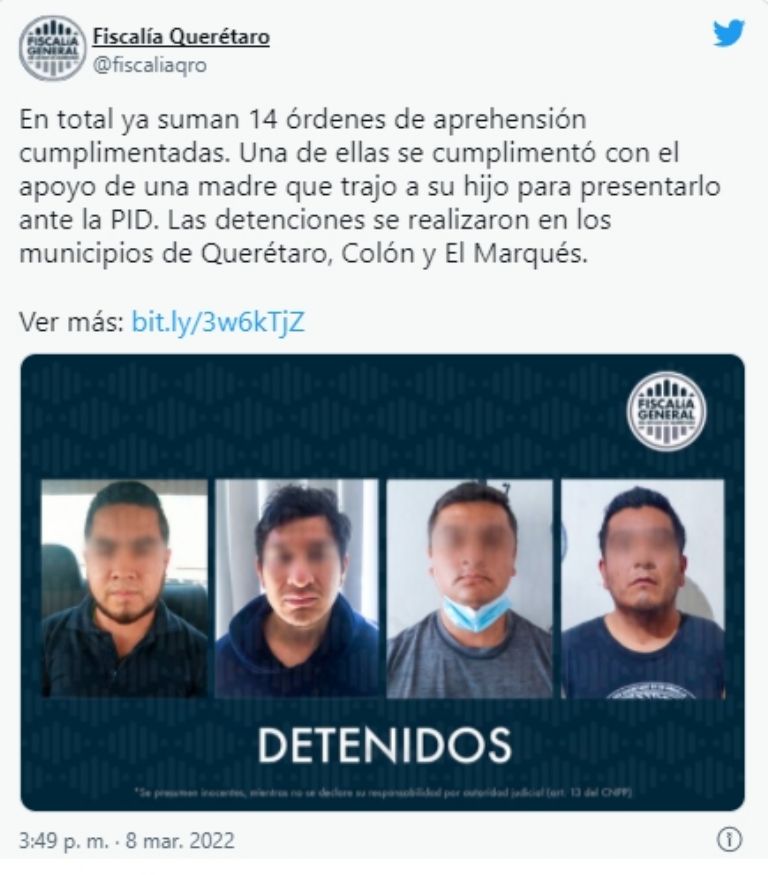Open the attached image's dark patterned top banner

point(383,416)
